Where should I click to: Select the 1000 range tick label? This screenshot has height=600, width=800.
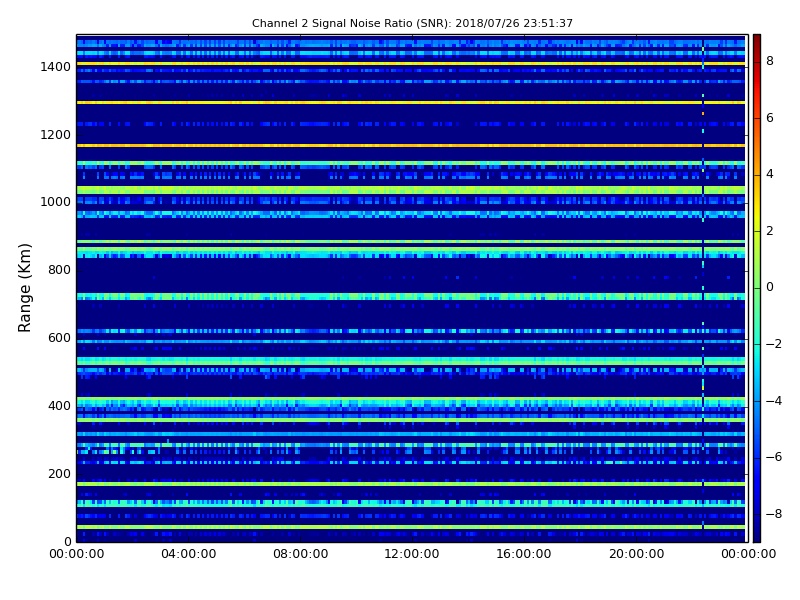click(55, 202)
